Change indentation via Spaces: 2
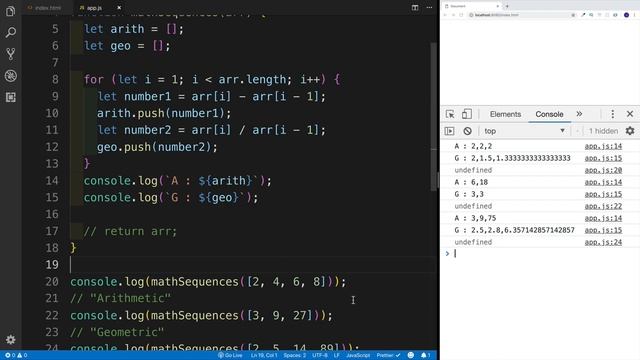This screenshot has height=360, width=640. [x=295, y=355]
